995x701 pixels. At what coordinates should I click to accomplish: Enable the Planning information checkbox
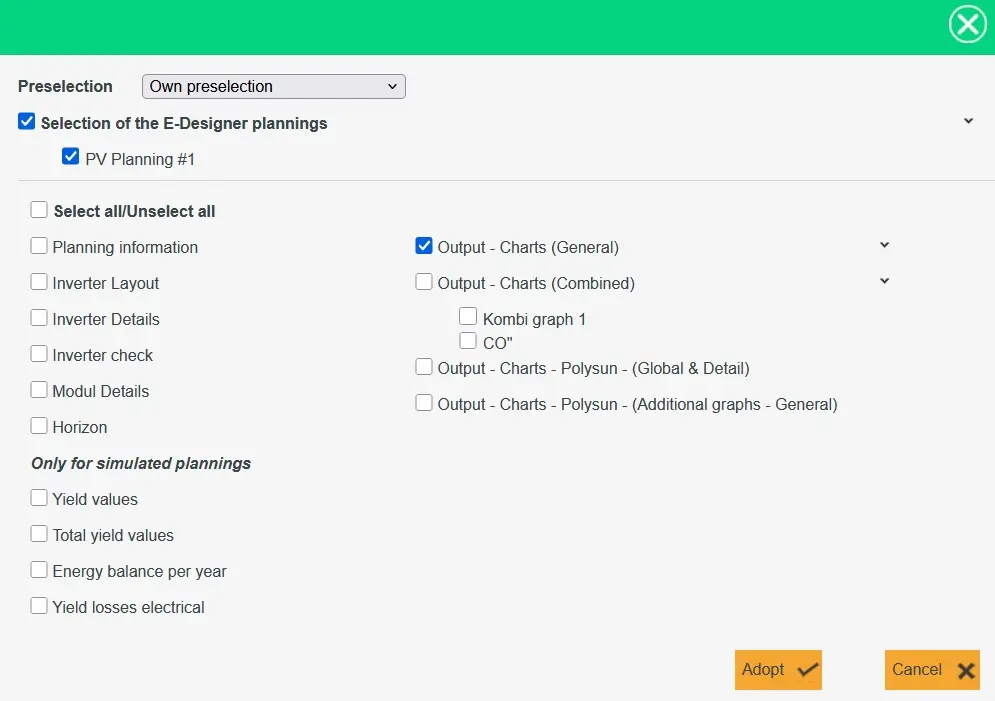pos(39,246)
